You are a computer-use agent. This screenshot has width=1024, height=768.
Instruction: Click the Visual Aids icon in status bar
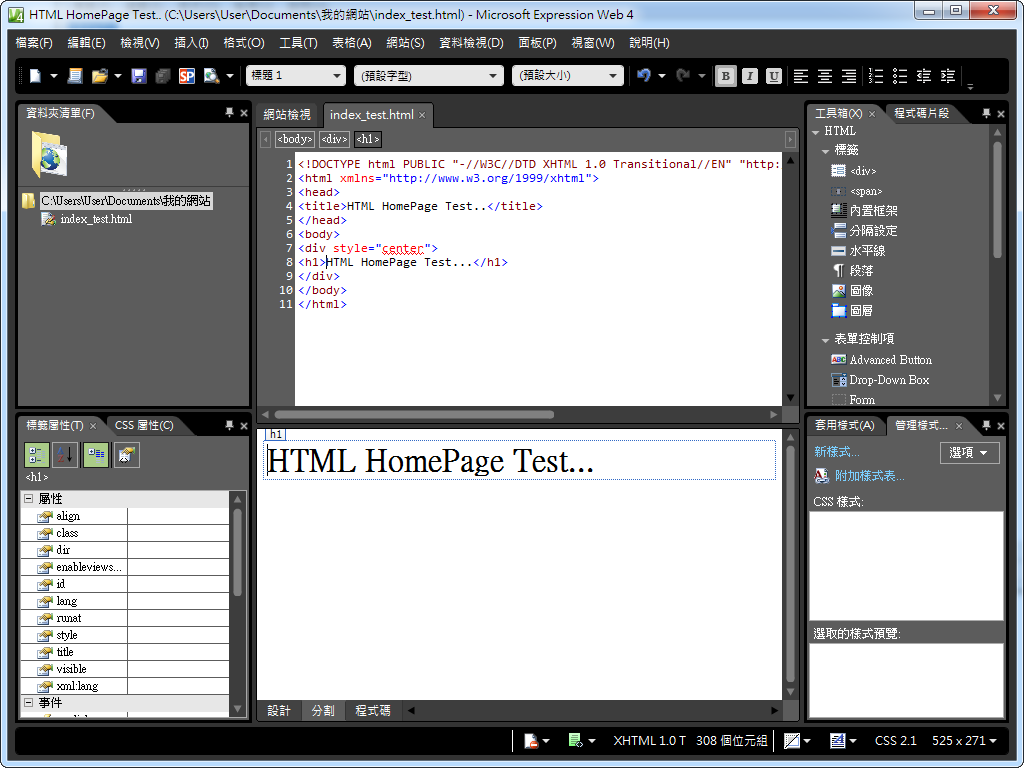coord(792,741)
